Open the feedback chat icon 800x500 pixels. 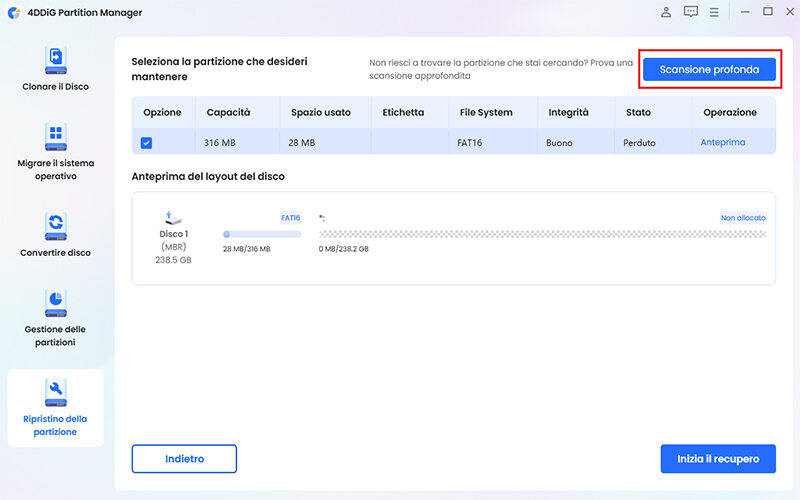[691, 12]
